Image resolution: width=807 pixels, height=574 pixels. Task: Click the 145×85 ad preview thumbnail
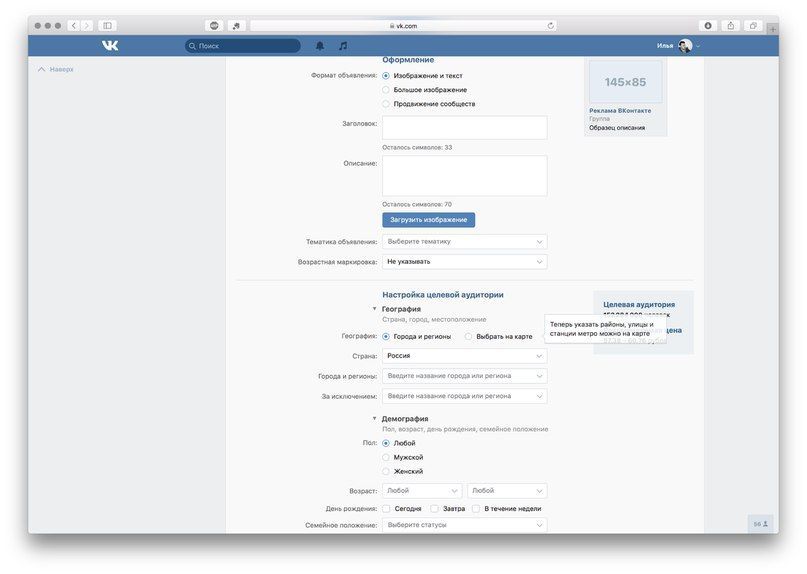[x=625, y=82]
